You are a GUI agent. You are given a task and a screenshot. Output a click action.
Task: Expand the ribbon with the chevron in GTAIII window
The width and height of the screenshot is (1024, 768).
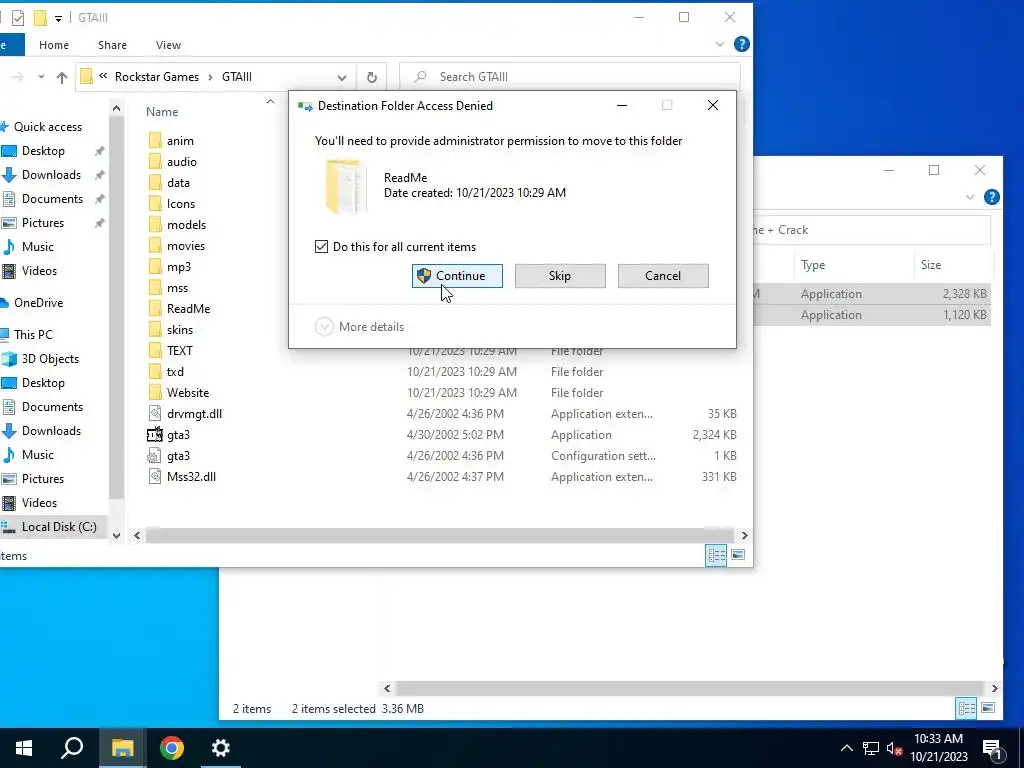click(x=720, y=44)
